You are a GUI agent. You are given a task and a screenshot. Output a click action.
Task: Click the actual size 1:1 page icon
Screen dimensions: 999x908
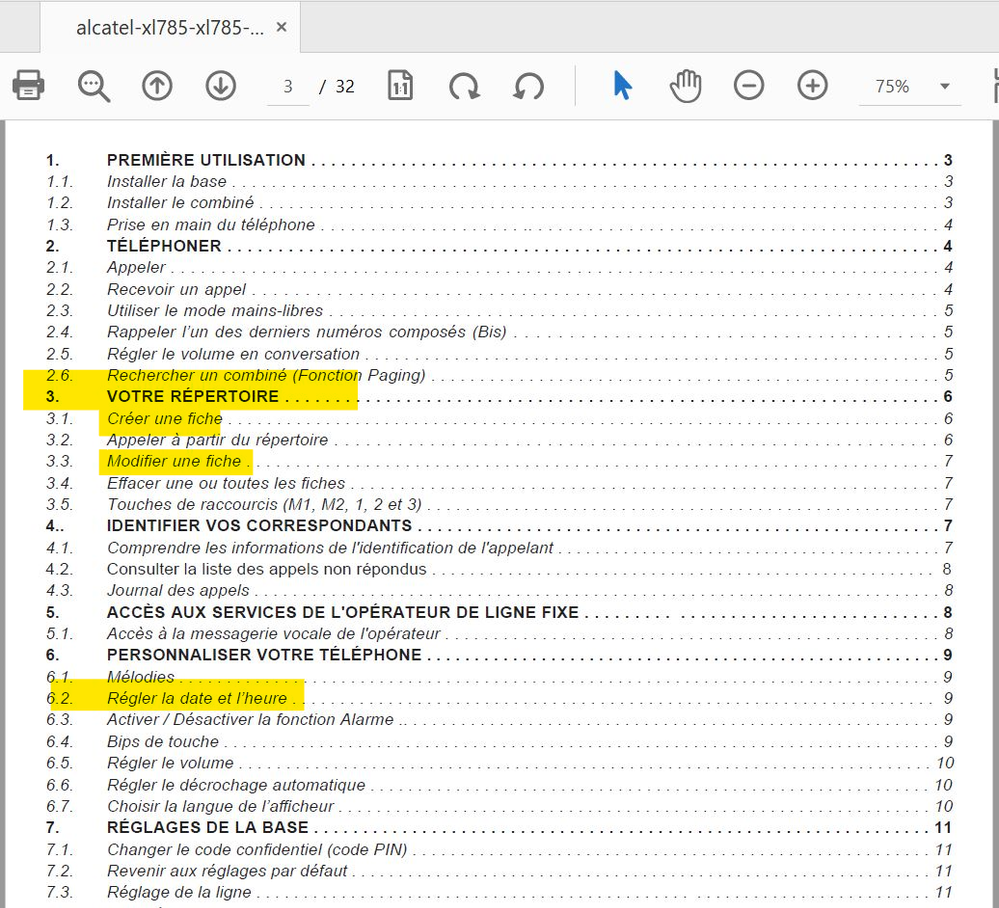point(400,86)
